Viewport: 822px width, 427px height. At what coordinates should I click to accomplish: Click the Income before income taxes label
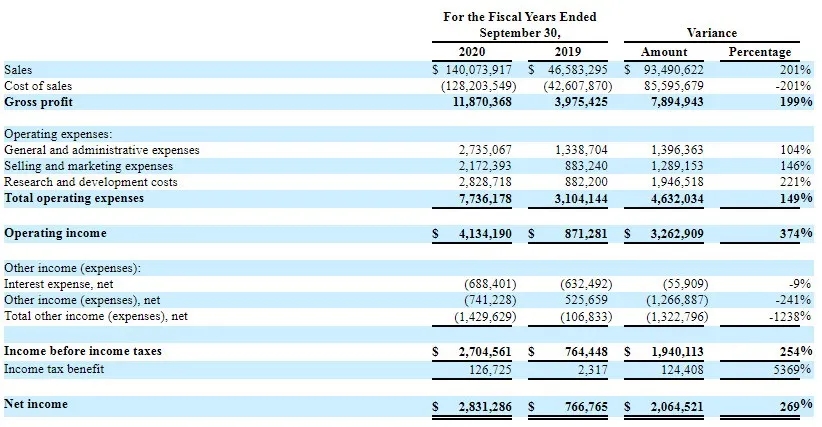(x=83, y=352)
